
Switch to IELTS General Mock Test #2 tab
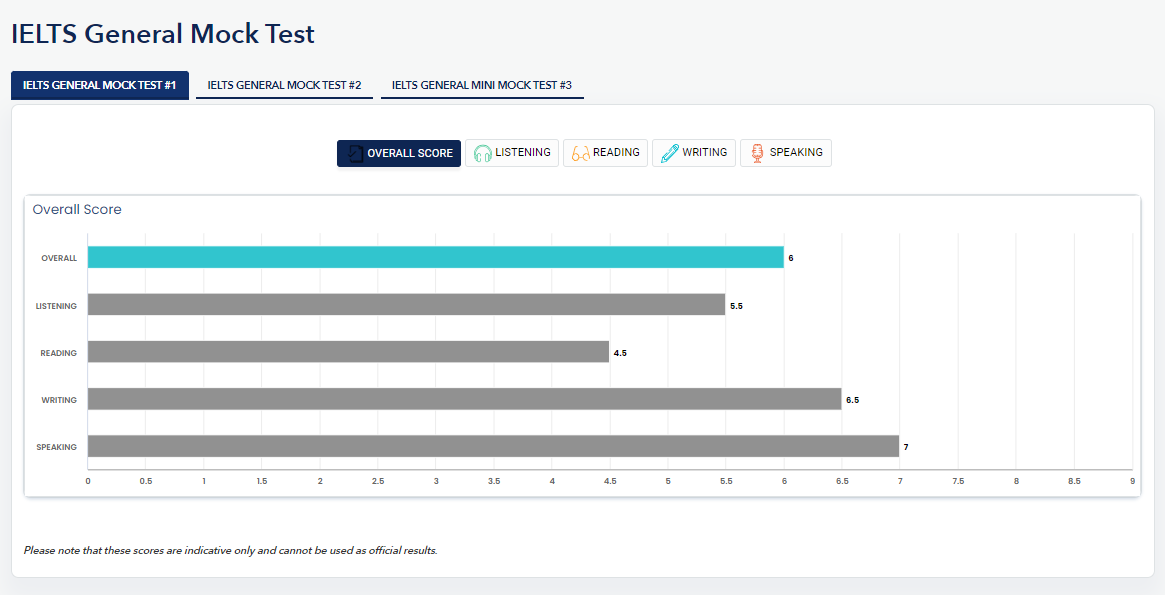point(284,85)
